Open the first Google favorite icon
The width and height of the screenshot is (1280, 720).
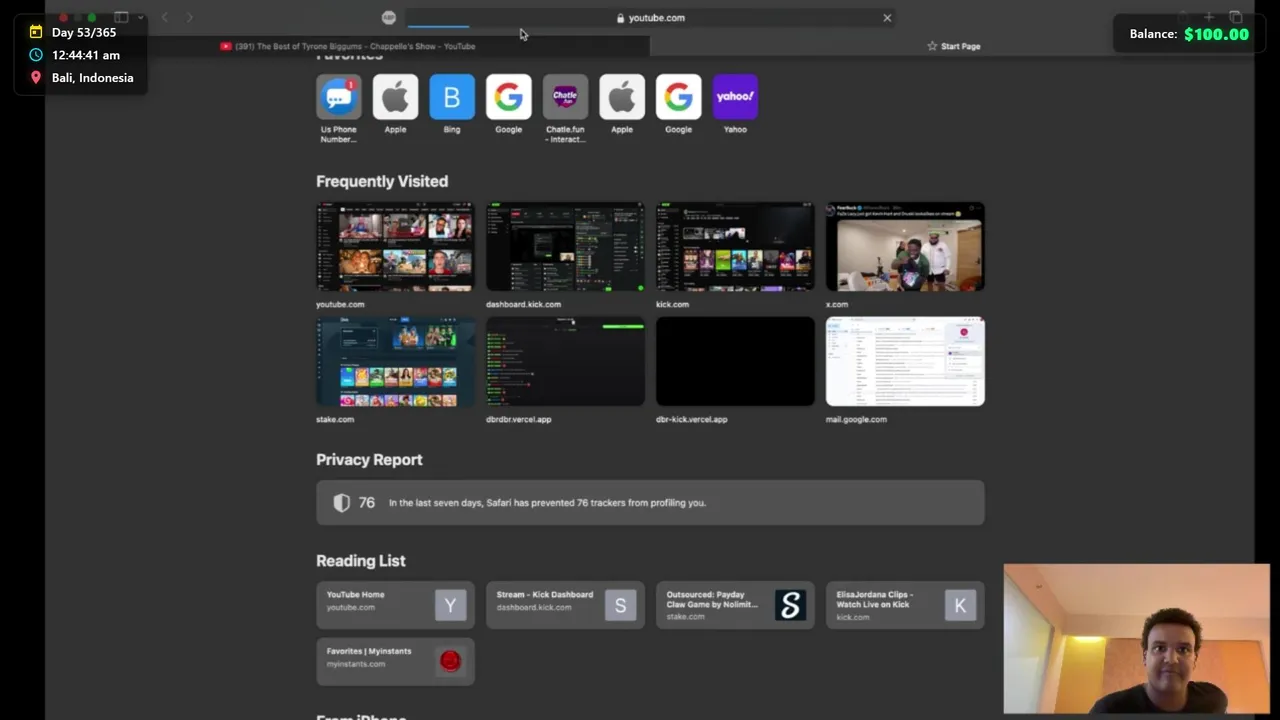[508, 97]
